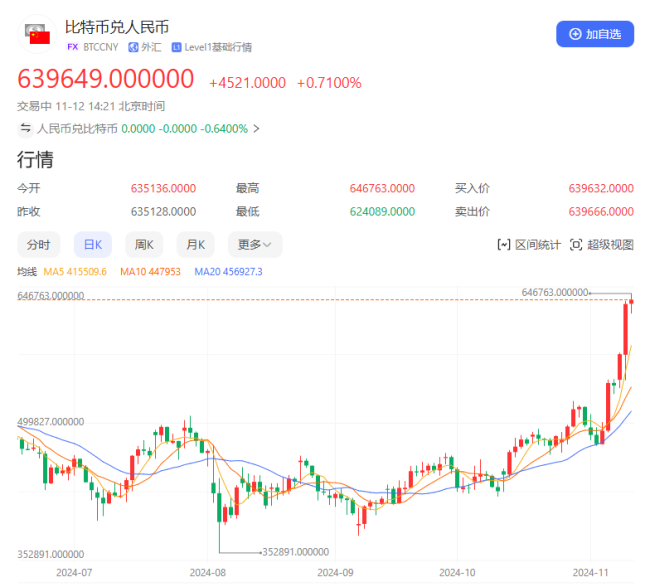Click the 加自选 add-to-watchlist button
Viewport: 650px width, 587px height.
[594, 34]
